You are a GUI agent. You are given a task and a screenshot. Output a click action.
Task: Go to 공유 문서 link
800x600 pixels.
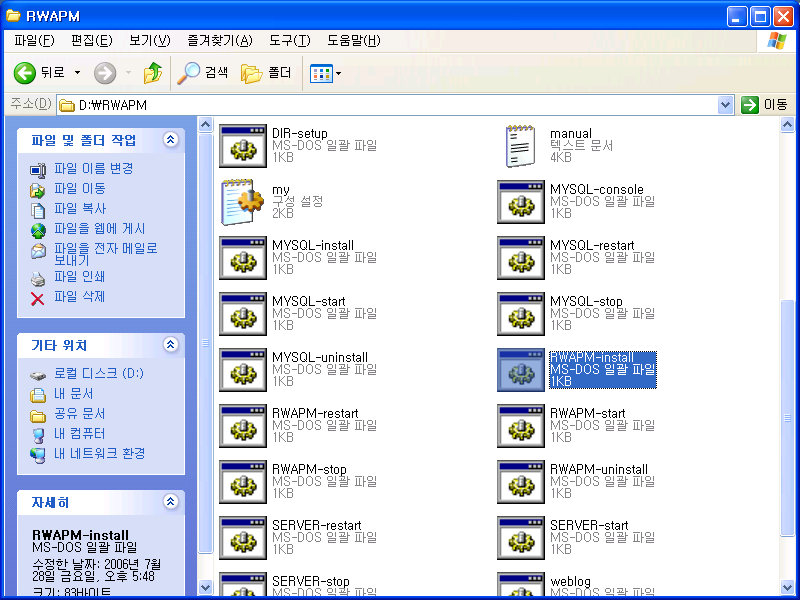click(x=80, y=413)
